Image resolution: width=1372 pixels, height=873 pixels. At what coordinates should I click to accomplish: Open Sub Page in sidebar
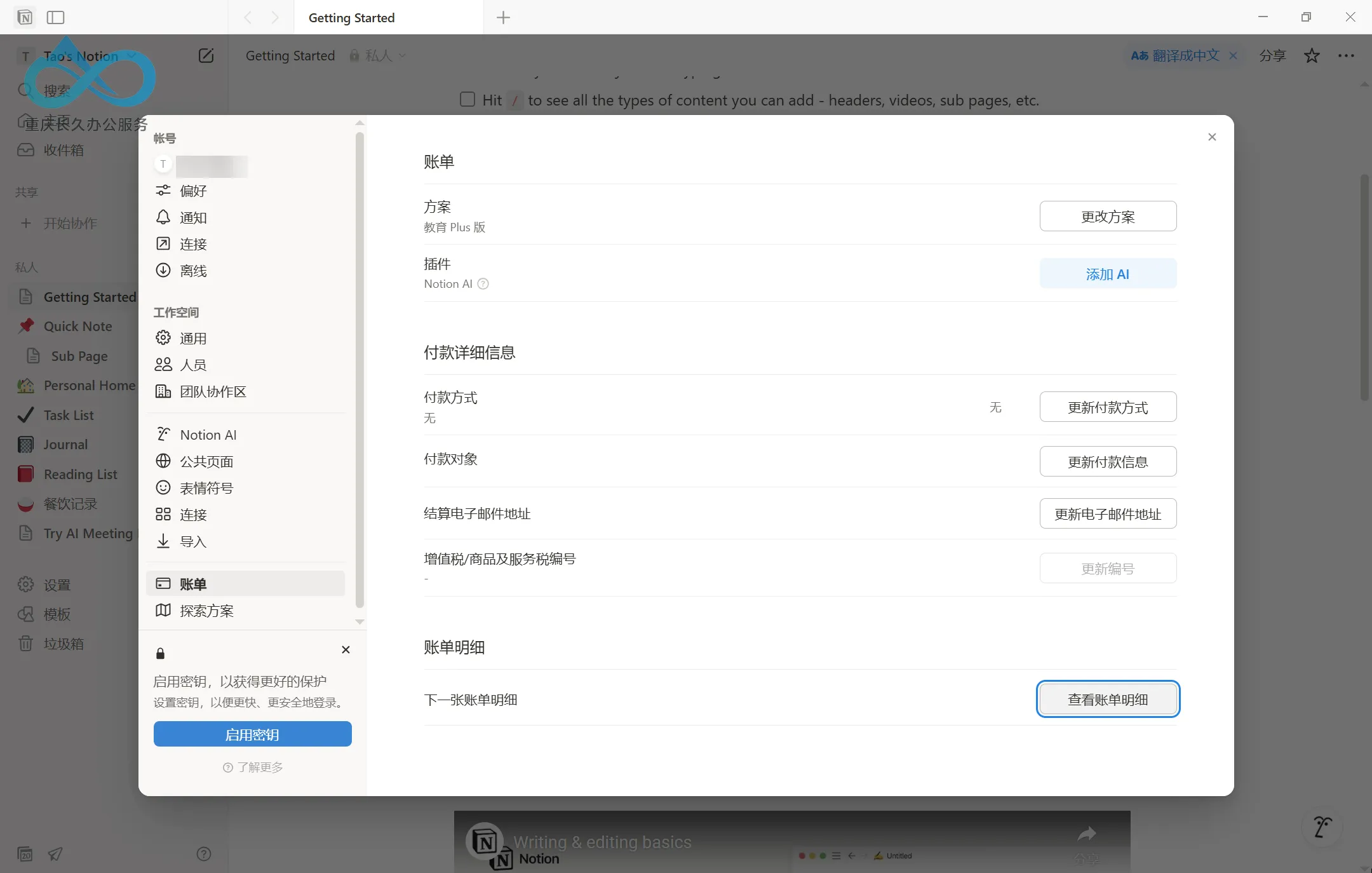79,356
